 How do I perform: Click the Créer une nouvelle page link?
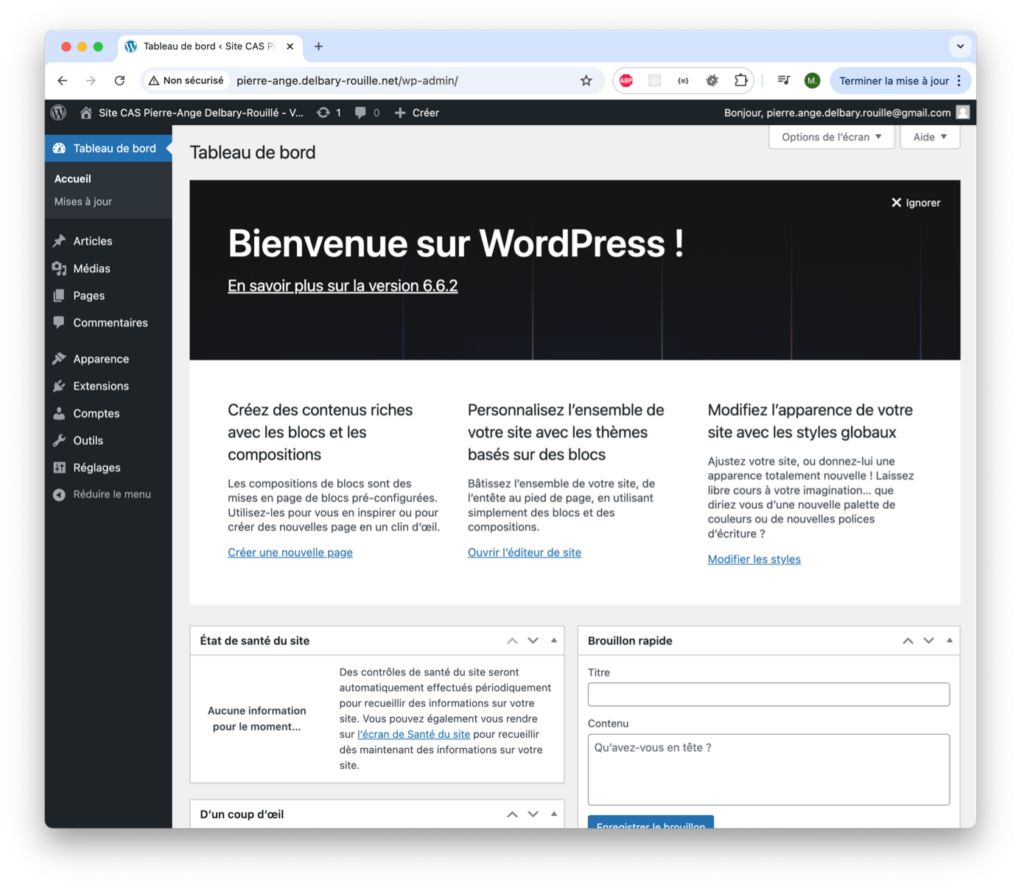tap(290, 553)
